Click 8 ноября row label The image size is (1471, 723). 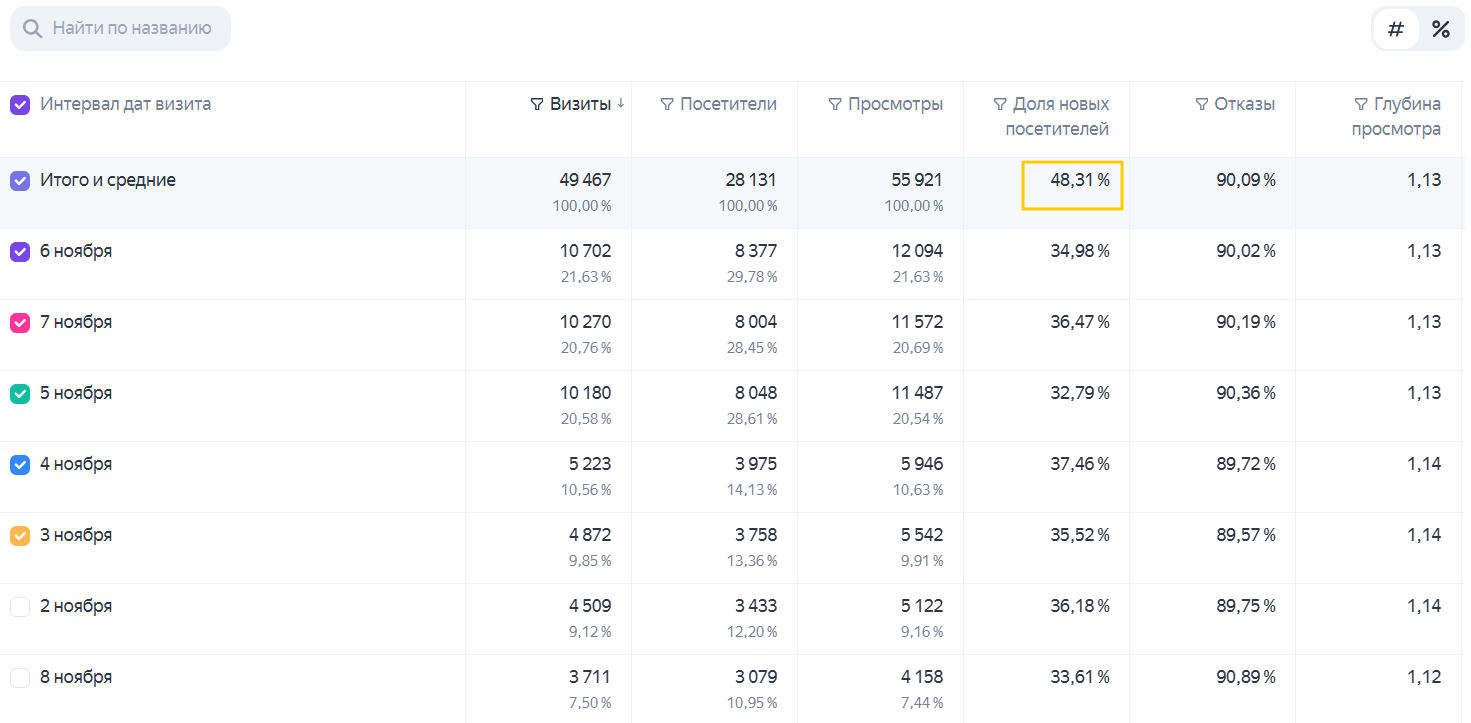[x=76, y=677]
